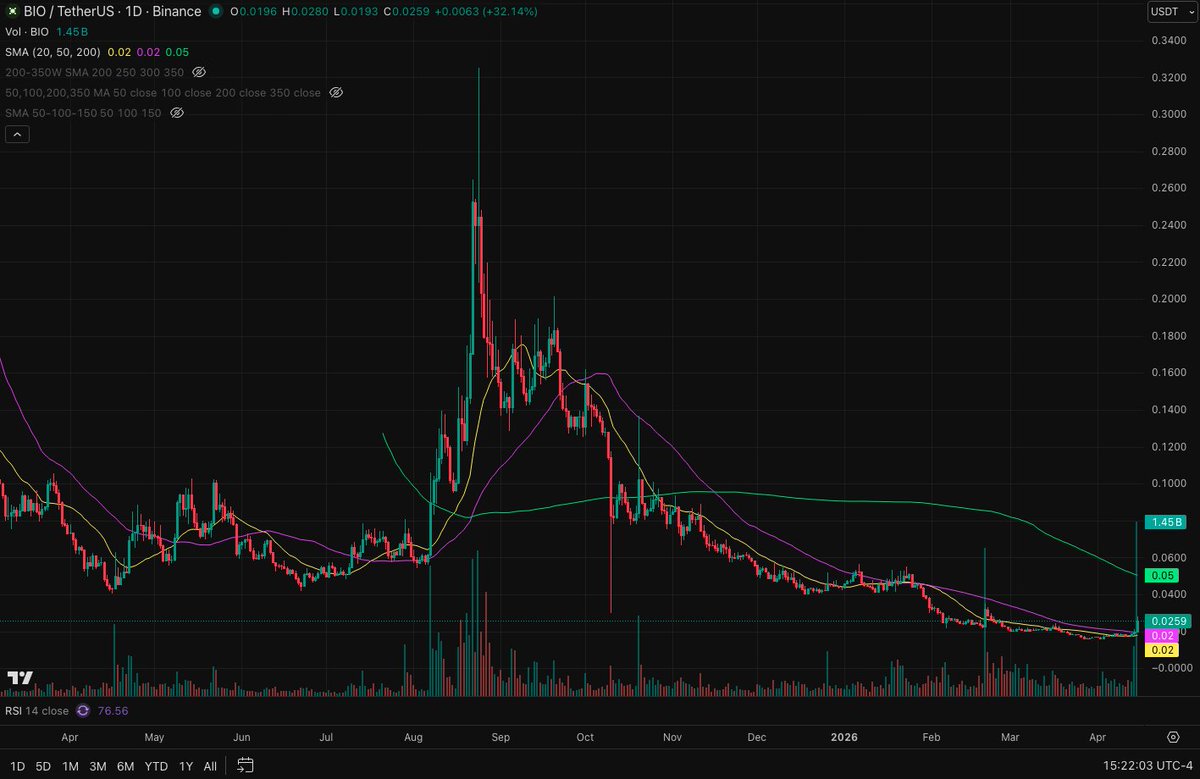This screenshot has width=1200, height=779.
Task: Switch range to 1Y
Action: pyautogui.click(x=185, y=766)
